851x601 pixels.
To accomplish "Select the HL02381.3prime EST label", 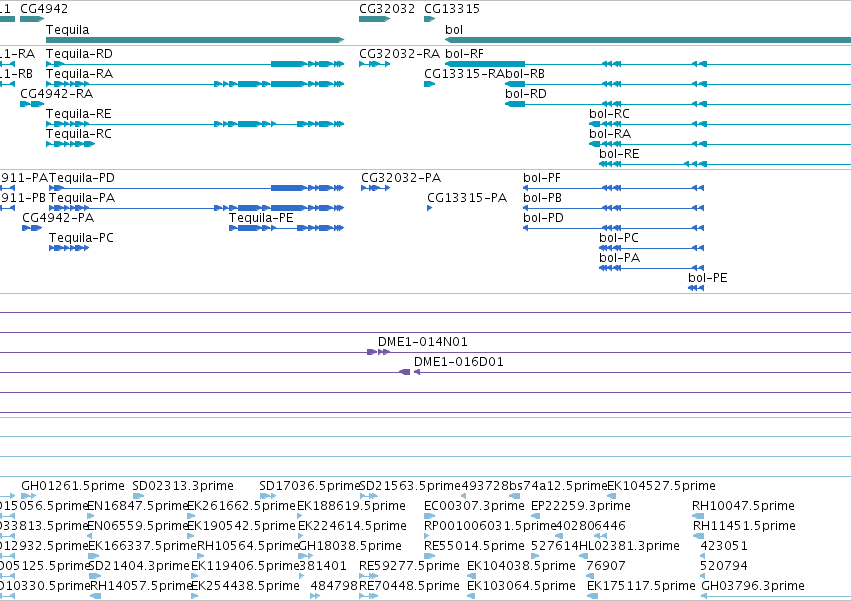I will coord(628,546).
